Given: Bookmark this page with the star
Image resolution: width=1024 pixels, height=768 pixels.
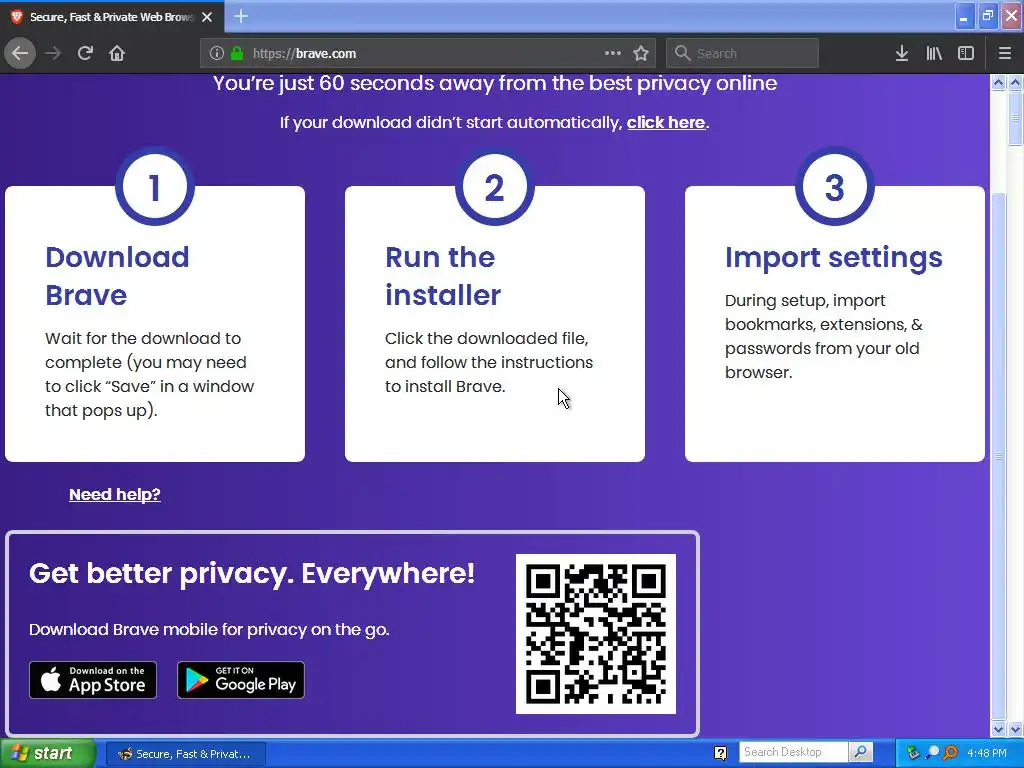Looking at the screenshot, I should (641, 53).
